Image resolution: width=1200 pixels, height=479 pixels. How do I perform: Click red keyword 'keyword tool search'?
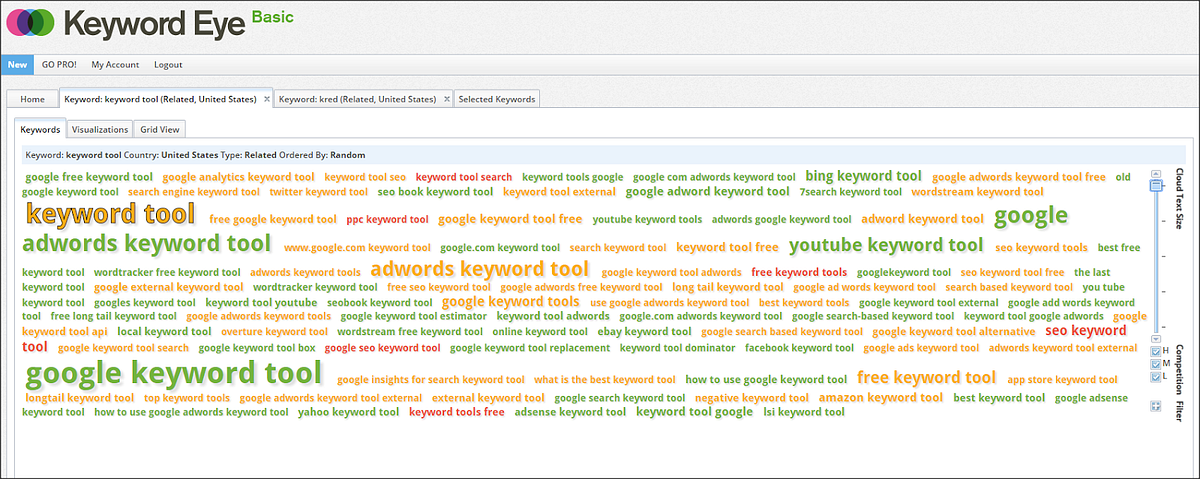point(463,177)
